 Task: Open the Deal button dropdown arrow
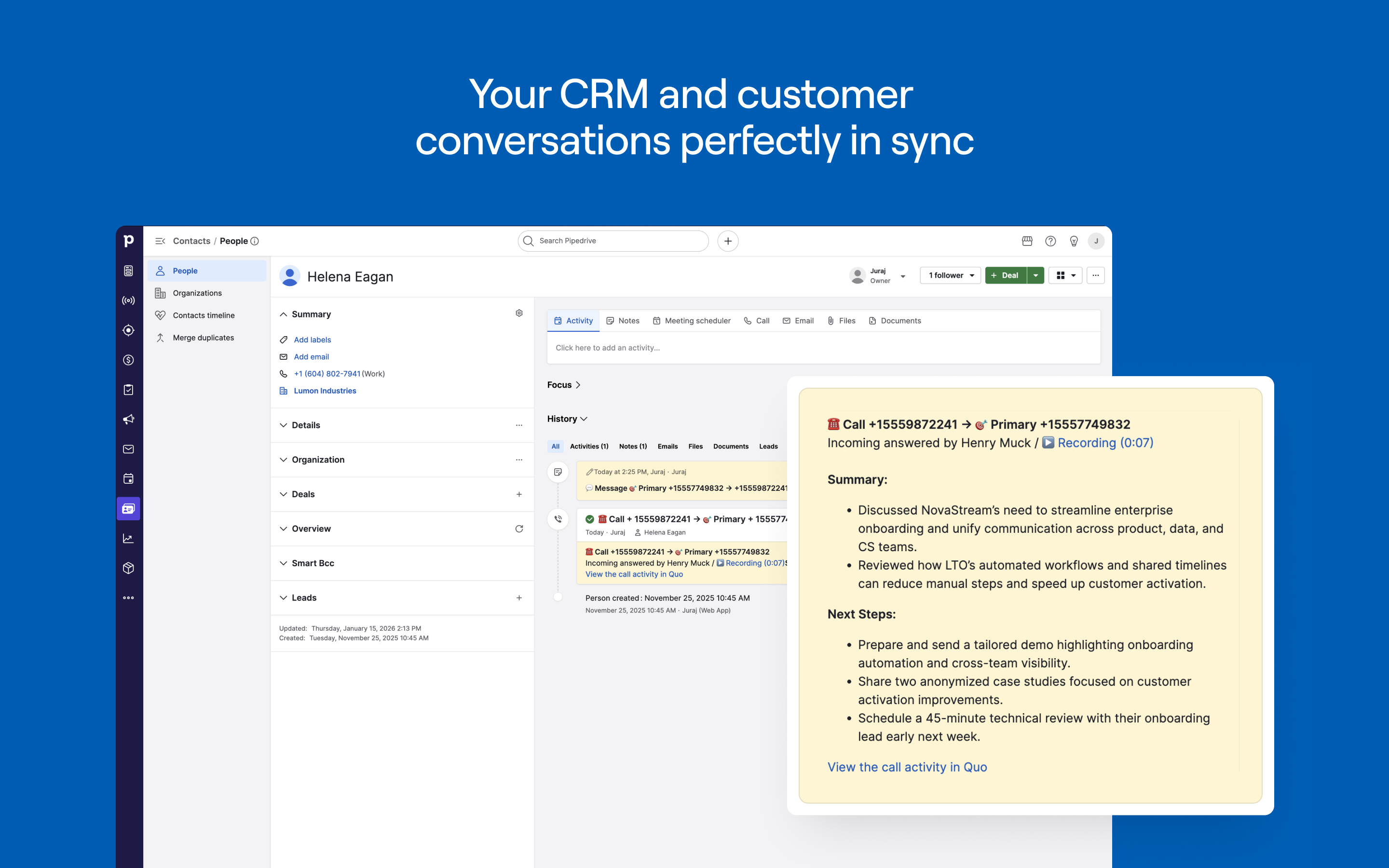tap(1035, 275)
